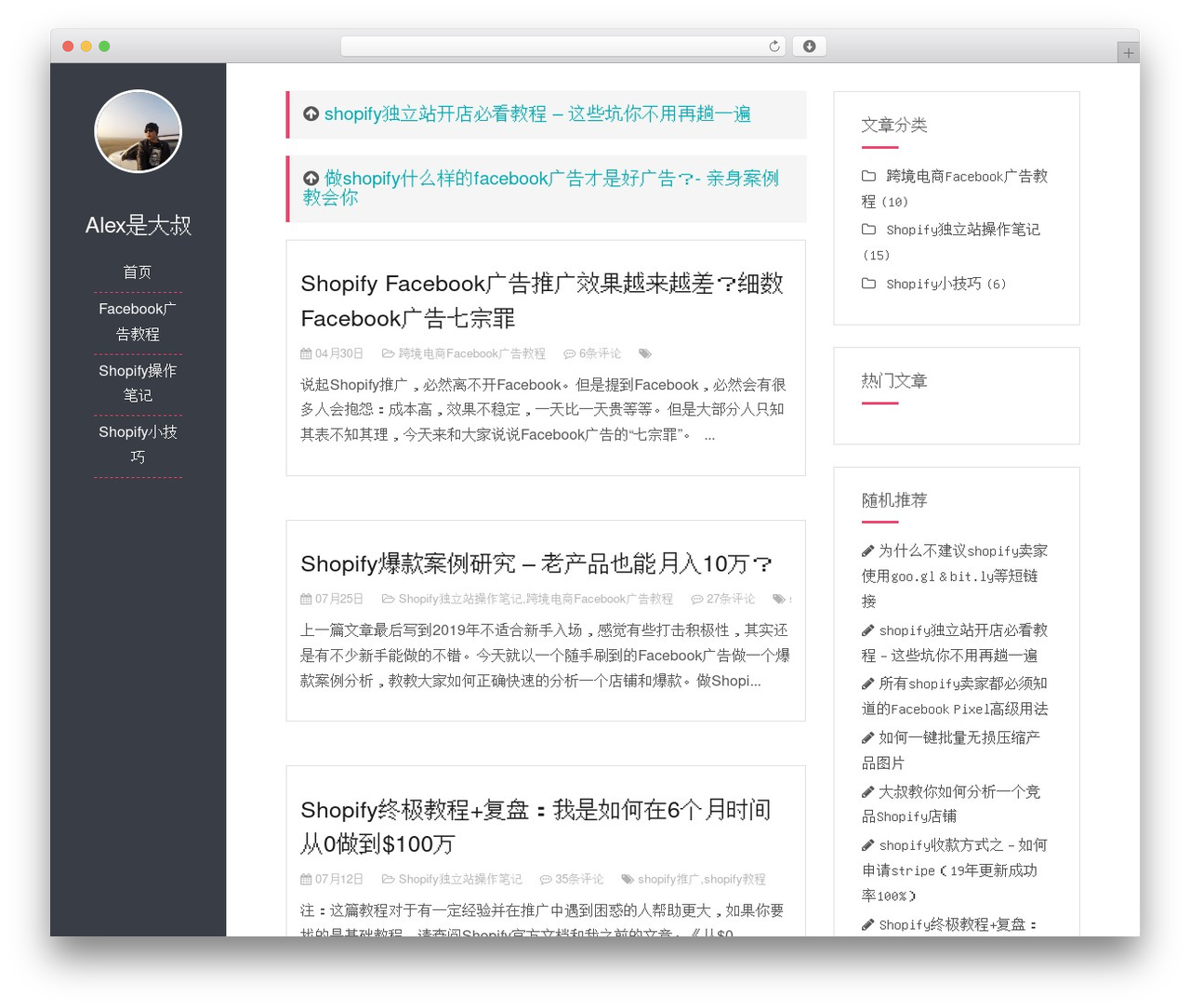Open recommended post 如何一键批量无损压缩产品图片
Screen dimensions: 1190x1008
pos(951,749)
